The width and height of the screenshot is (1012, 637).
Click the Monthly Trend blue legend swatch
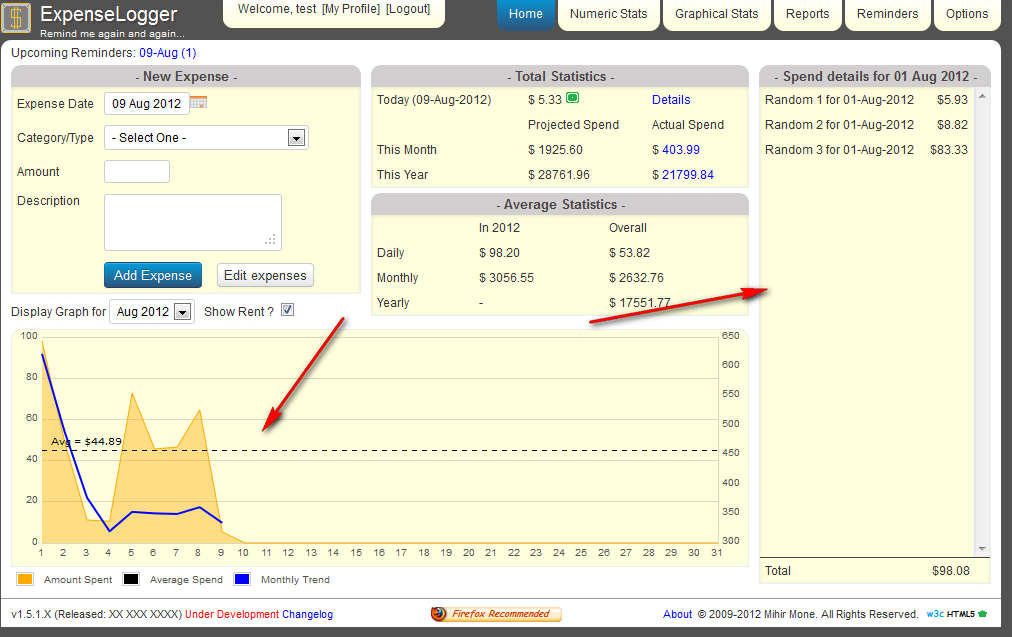point(242,579)
